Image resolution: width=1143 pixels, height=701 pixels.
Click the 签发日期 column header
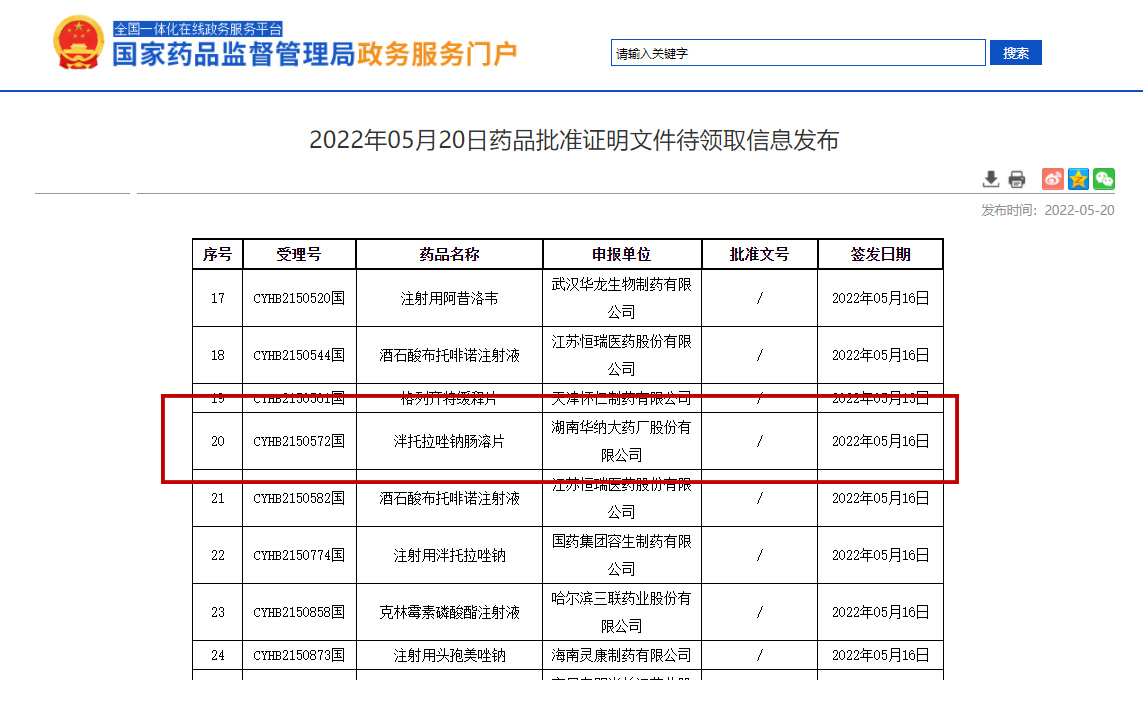(881, 253)
